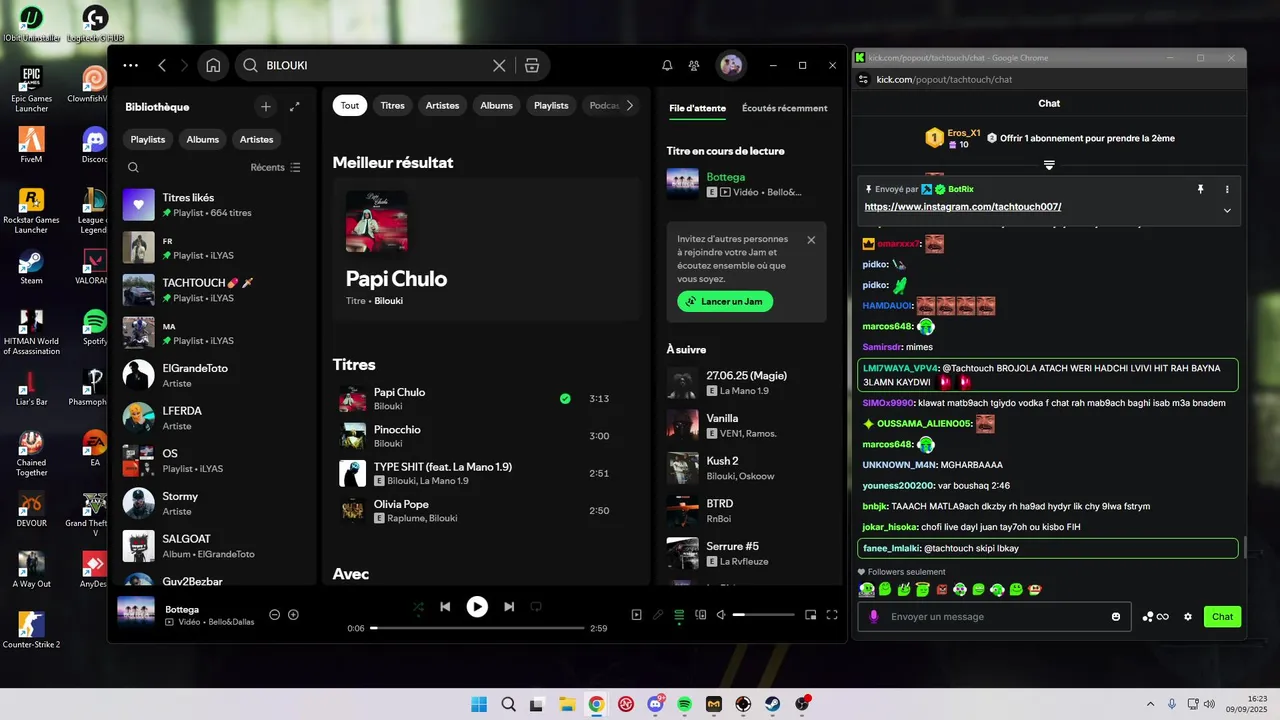
Task: Skip to the next track
Action: pos(509,606)
